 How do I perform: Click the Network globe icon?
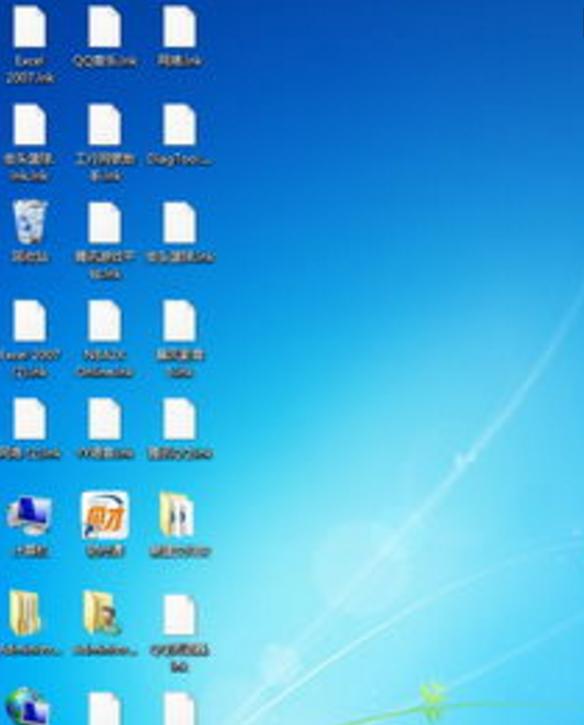28,707
